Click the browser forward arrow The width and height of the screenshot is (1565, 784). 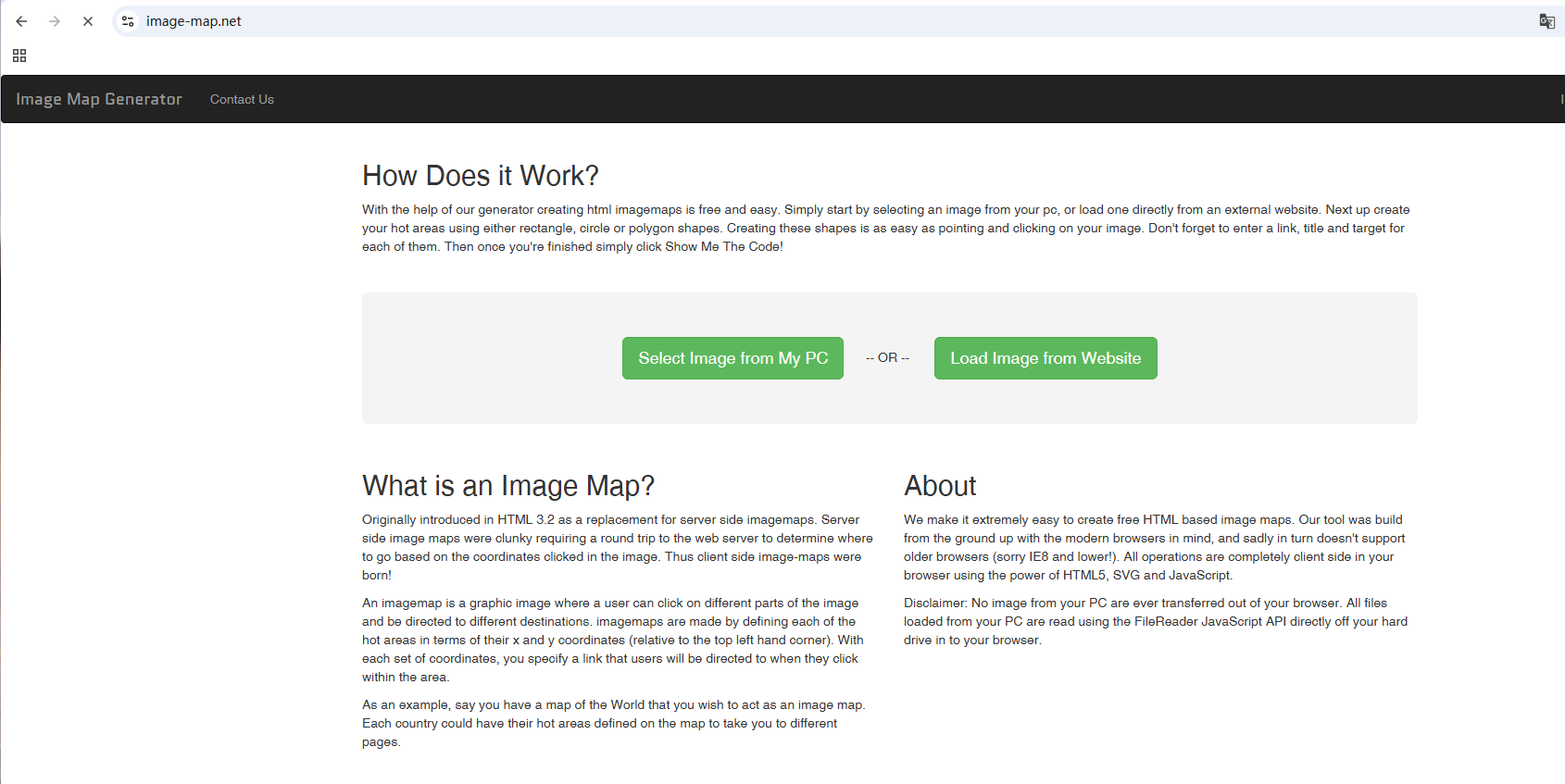pyautogui.click(x=55, y=21)
